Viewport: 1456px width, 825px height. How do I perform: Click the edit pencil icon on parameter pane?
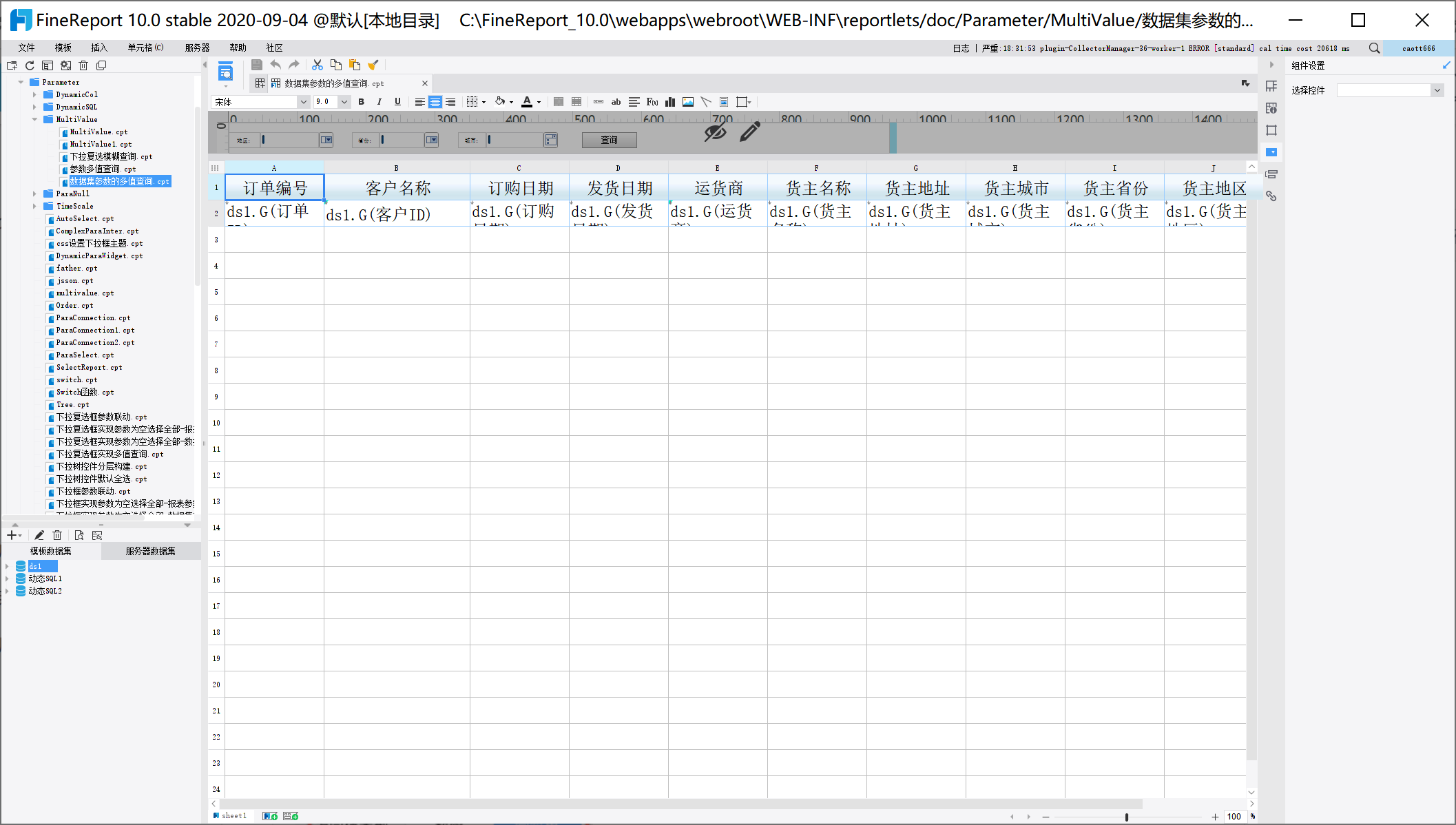point(749,132)
